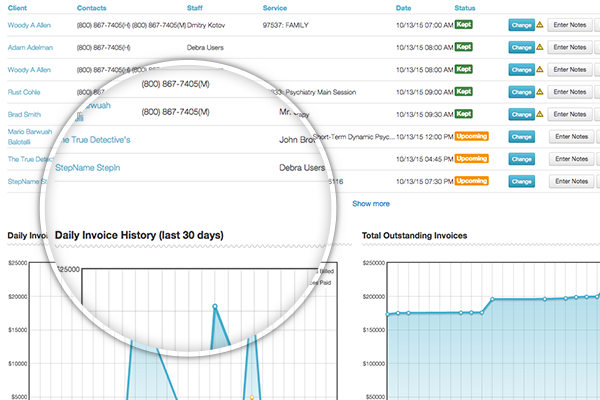The image size is (600, 400).
Task: Sort by the Staff column header
Action: (194, 8)
